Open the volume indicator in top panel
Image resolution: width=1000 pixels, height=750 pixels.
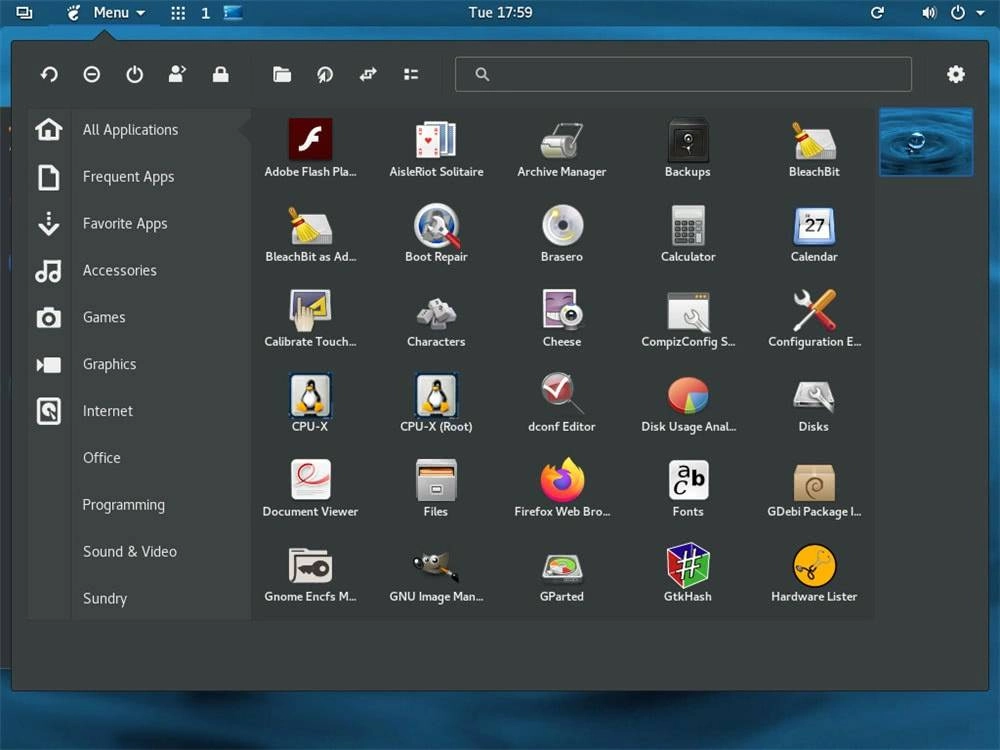(929, 13)
